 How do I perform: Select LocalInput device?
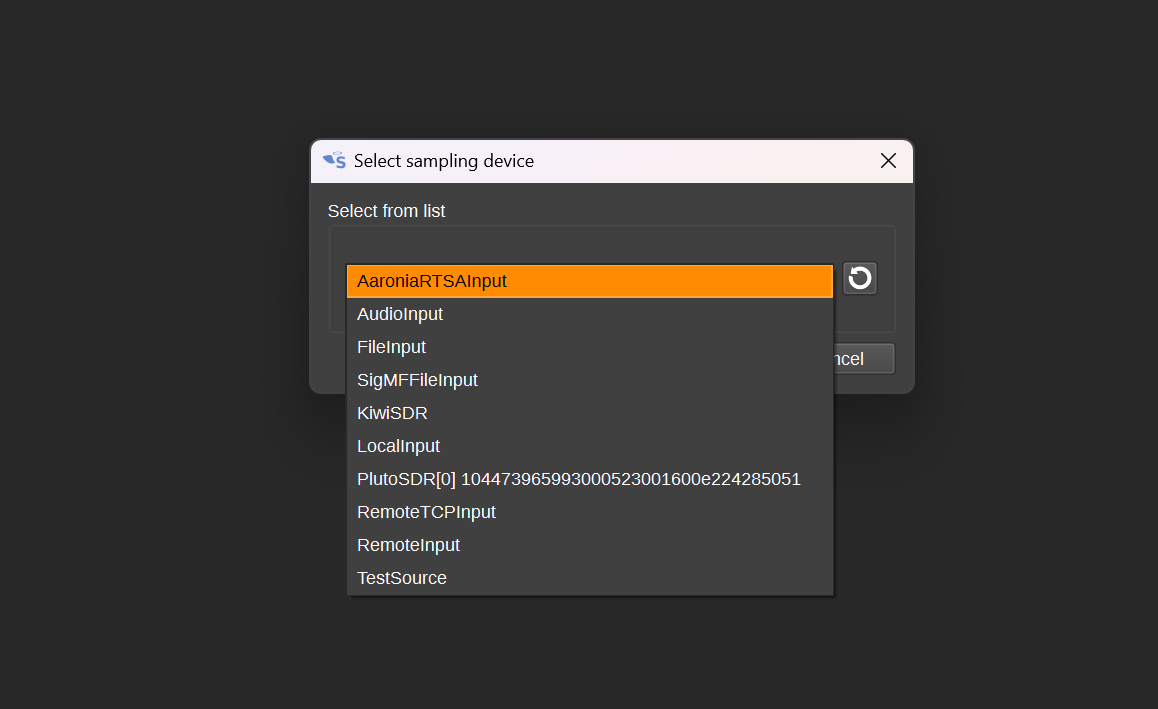click(589, 446)
